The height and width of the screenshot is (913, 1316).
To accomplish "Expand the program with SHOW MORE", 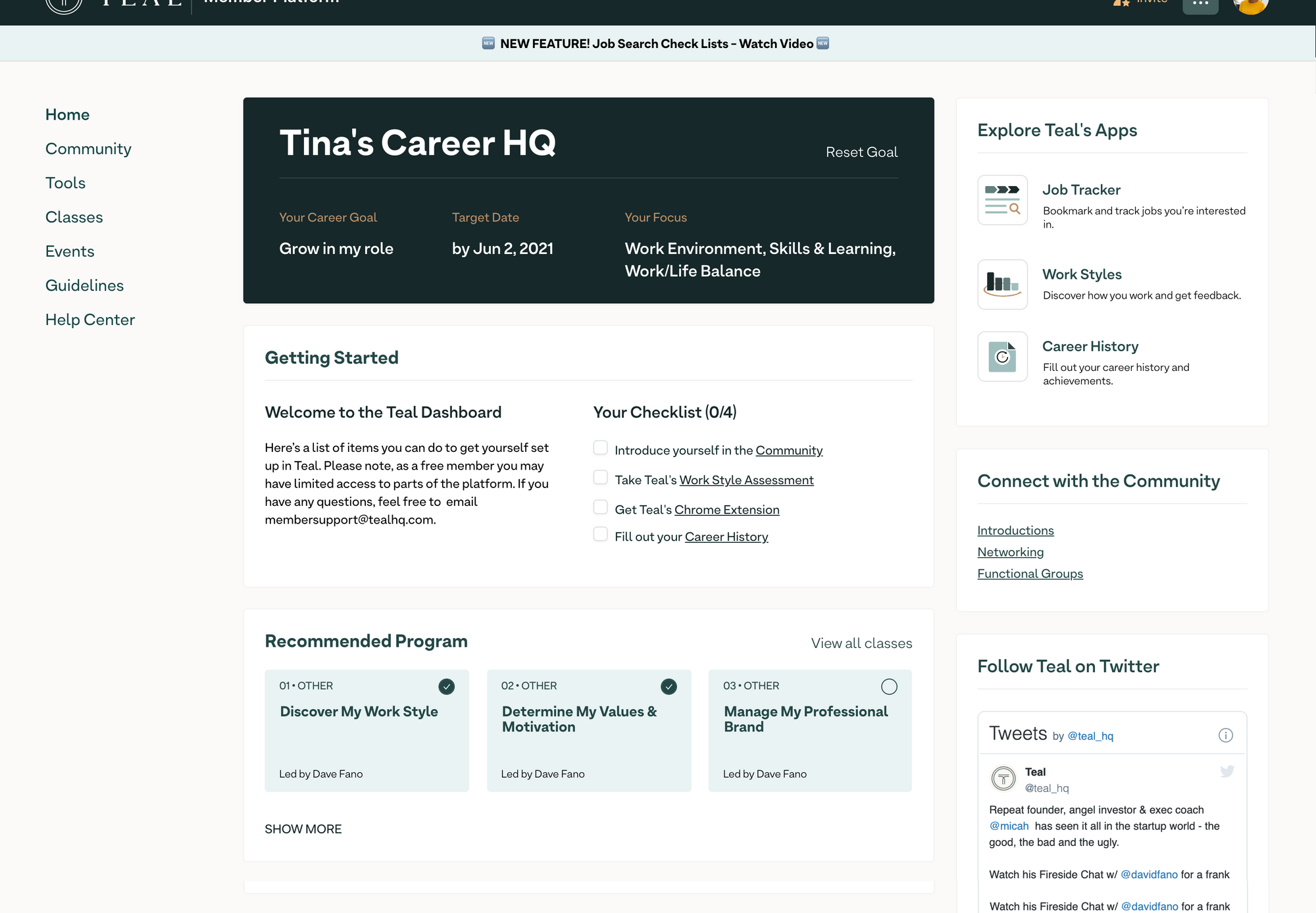I will tap(303, 829).
